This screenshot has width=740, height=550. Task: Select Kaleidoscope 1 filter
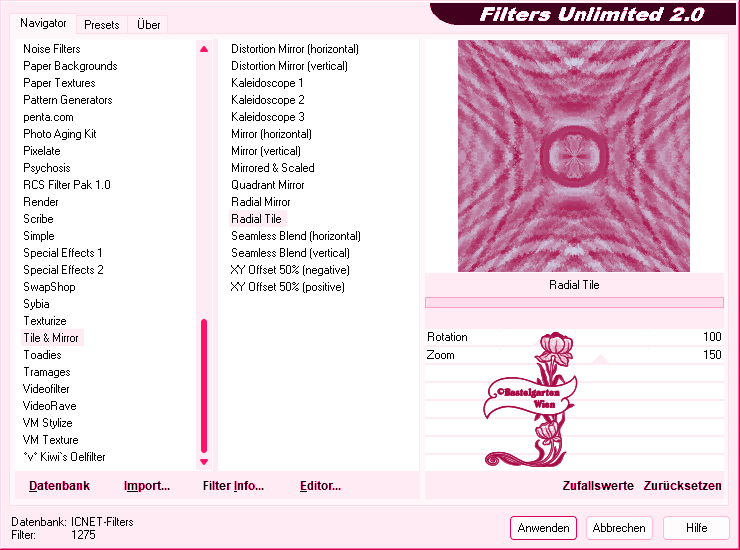(x=267, y=83)
